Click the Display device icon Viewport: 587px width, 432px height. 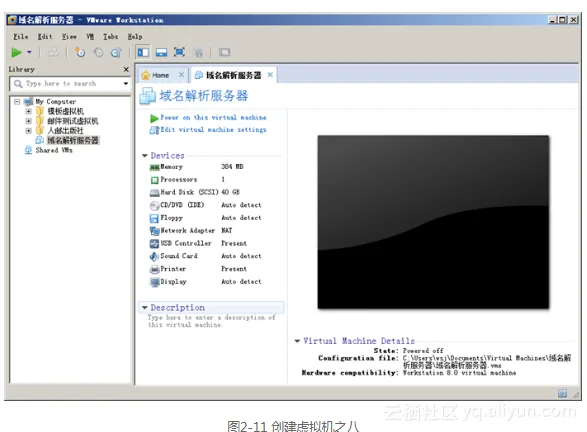click(154, 282)
